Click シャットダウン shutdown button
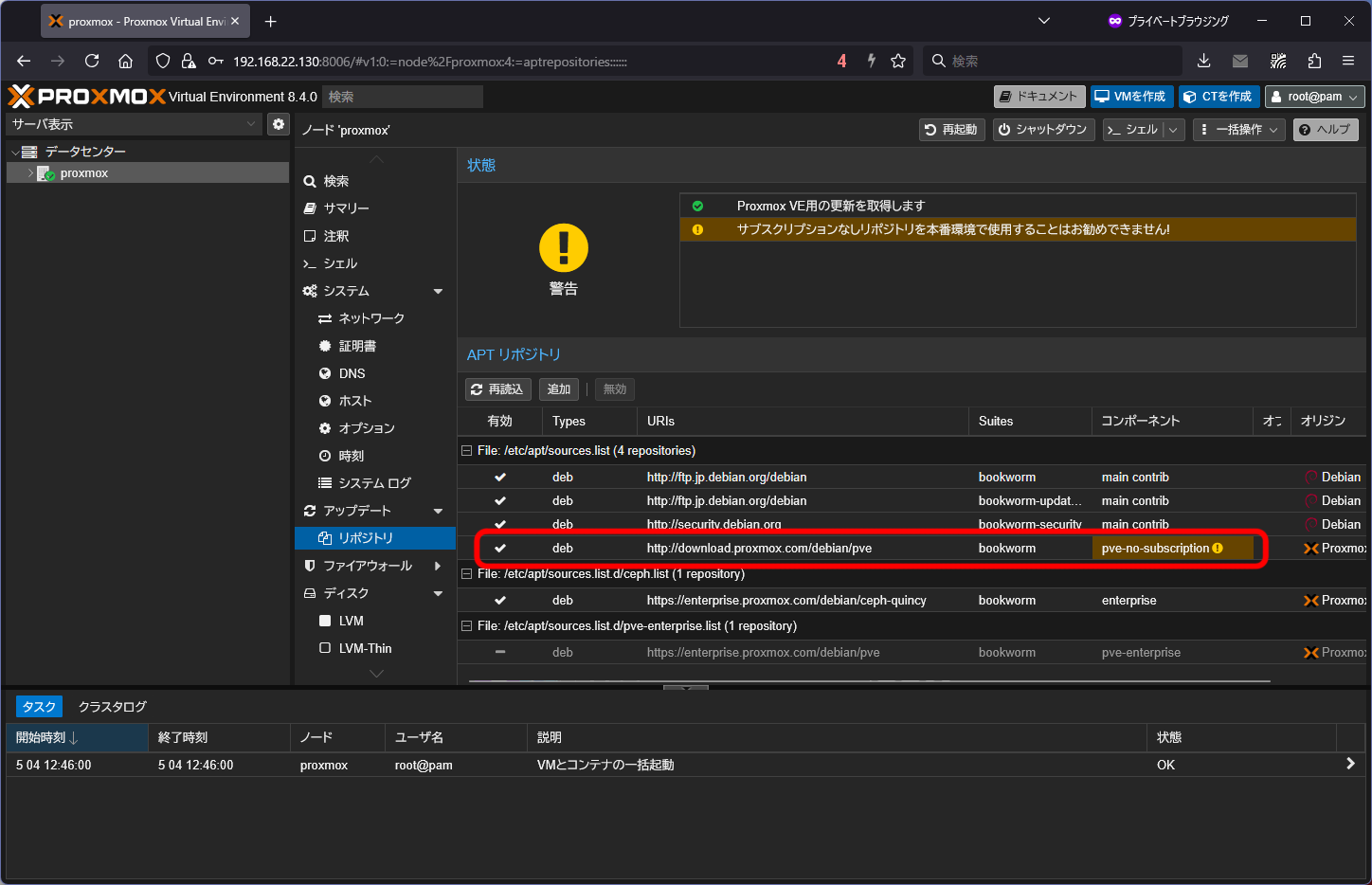The width and height of the screenshot is (1372, 885). [x=1044, y=130]
